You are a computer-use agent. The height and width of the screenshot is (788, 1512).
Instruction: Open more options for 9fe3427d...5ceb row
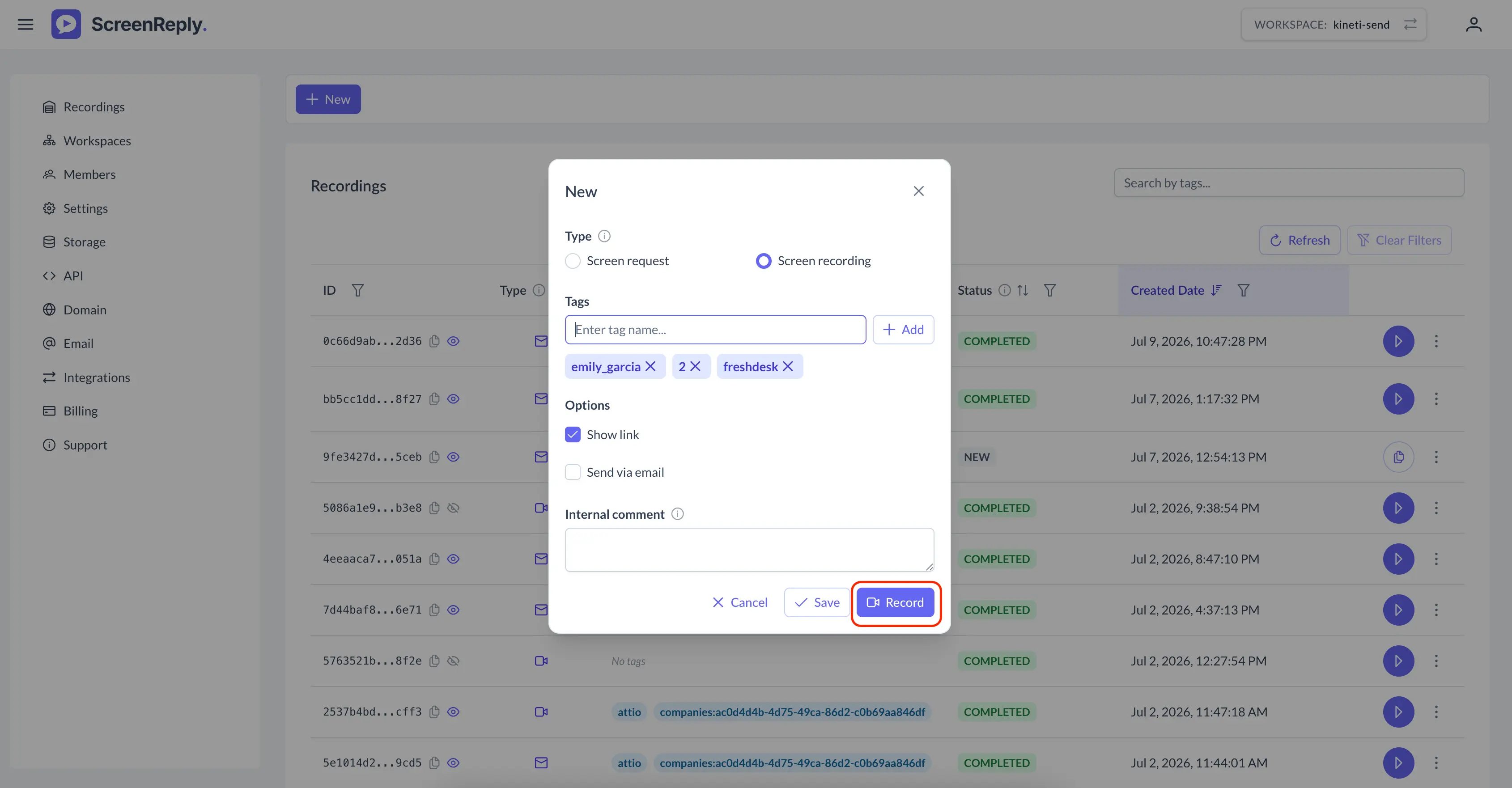click(x=1436, y=457)
